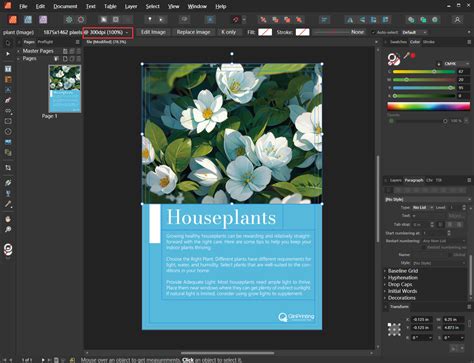
Task: Expand the Baseline Grid section
Action: click(402, 271)
